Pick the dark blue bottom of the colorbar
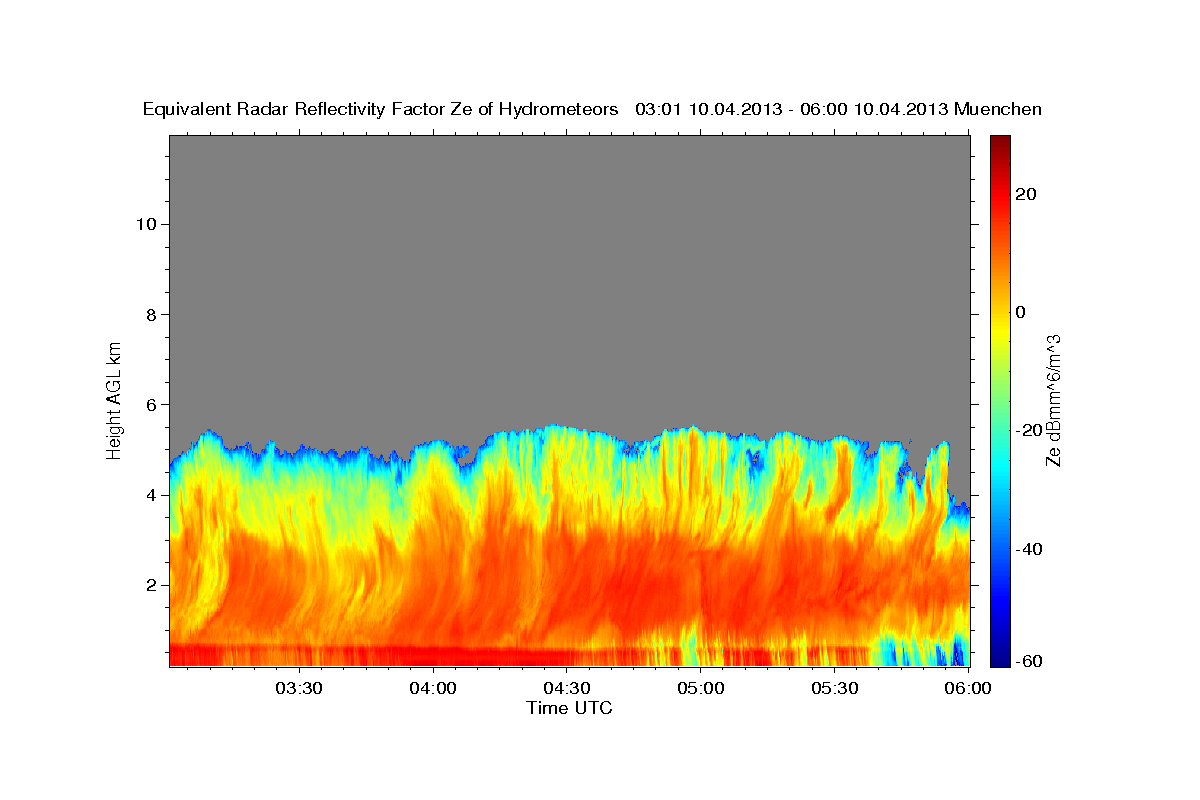 1000,657
